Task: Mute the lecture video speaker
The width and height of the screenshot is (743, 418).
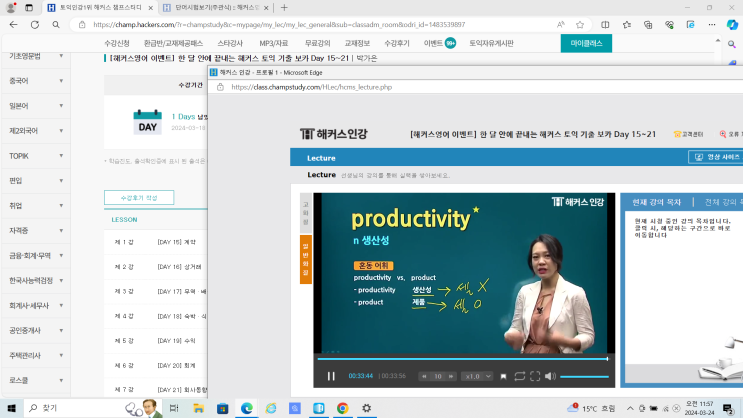Action: (550, 376)
